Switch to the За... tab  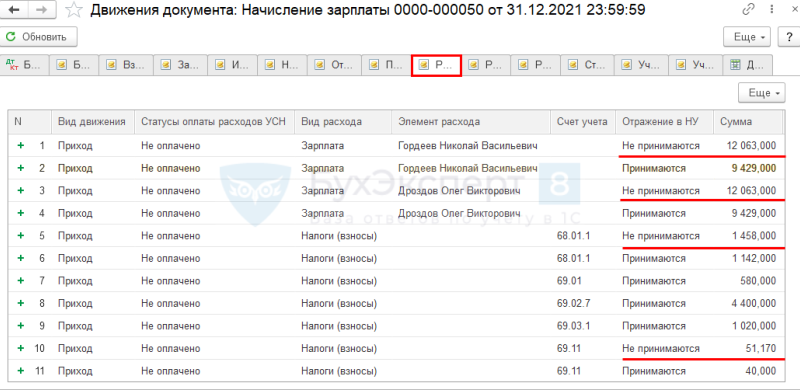tap(181, 65)
